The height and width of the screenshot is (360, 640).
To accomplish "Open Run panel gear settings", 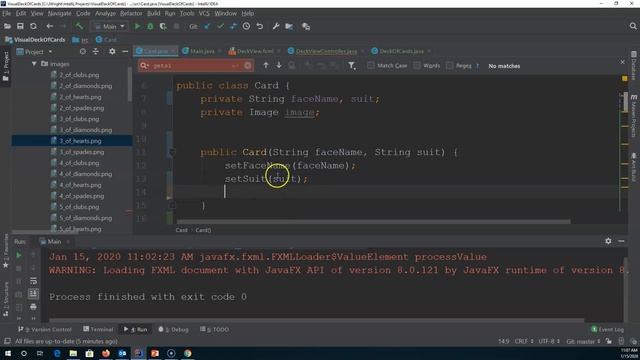I will [608, 241].
